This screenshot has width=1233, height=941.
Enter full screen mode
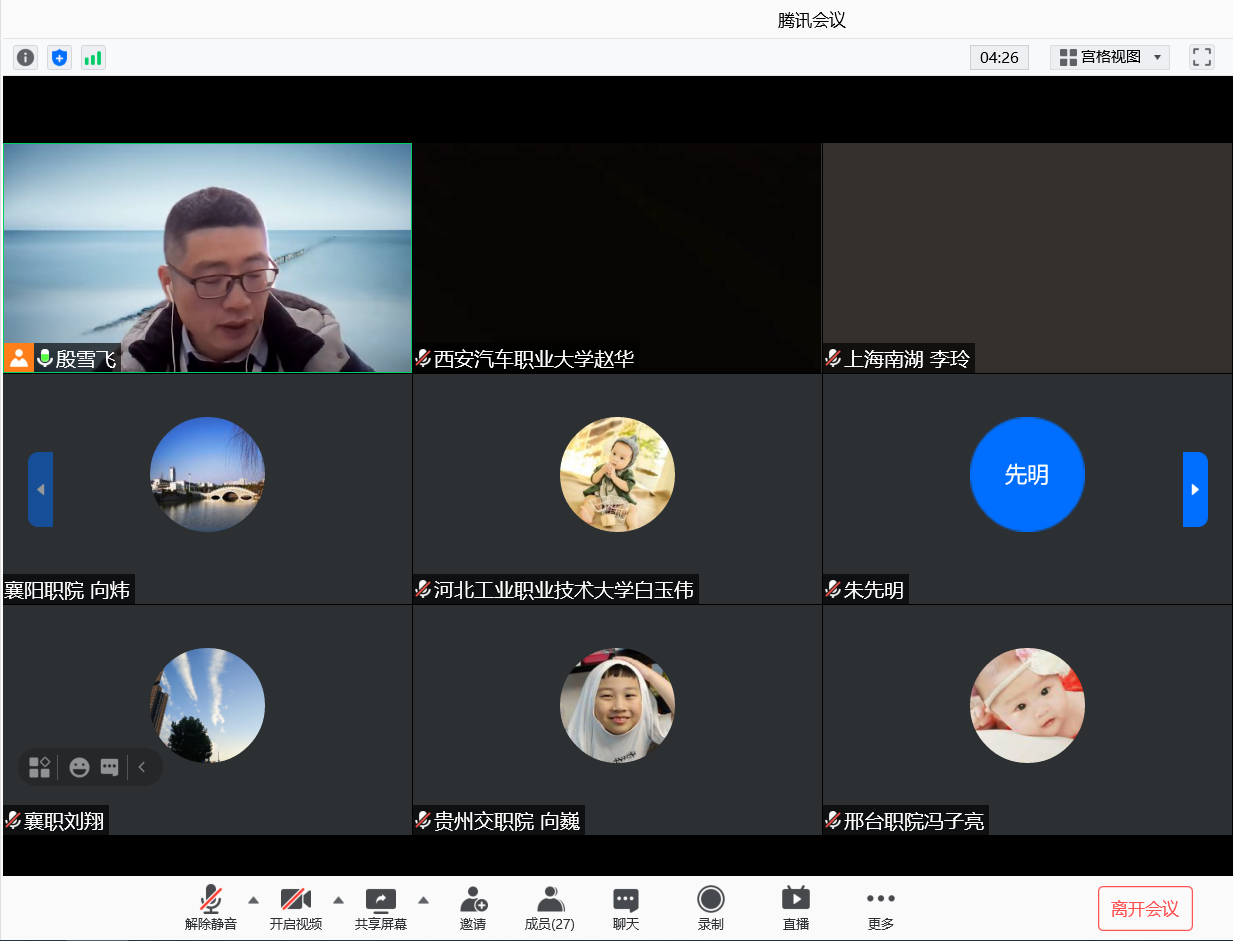tap(1201, 57)
